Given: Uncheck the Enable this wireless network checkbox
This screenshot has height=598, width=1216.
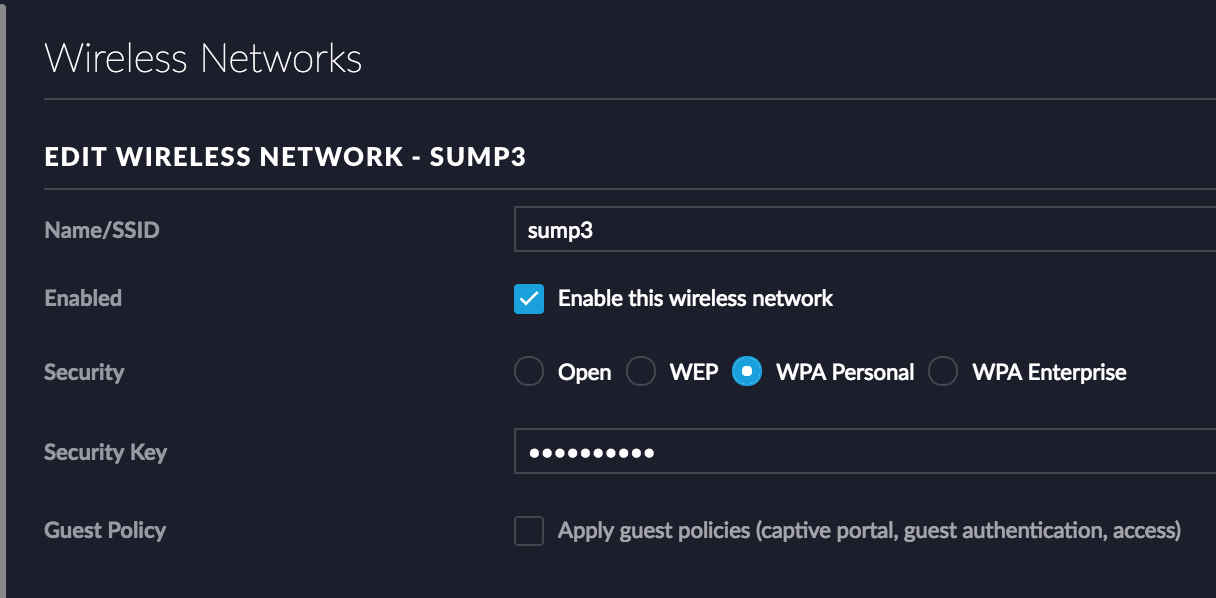Looking at the screenshot, I should (529, 298).
